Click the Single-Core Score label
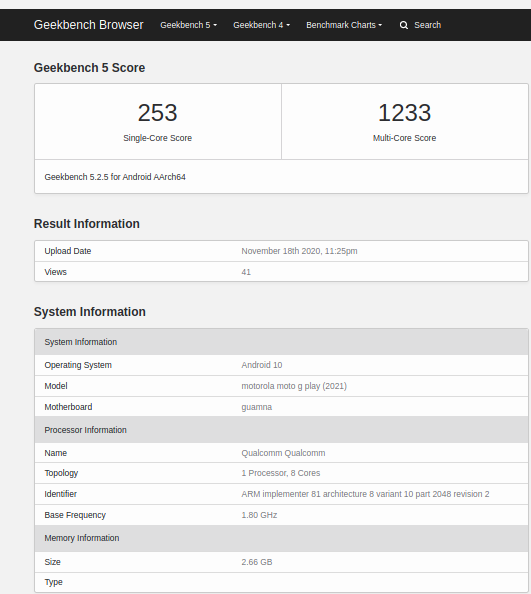The height and width of the screenshot is (594, 531). pyautogui.click(x=158, y=138)
